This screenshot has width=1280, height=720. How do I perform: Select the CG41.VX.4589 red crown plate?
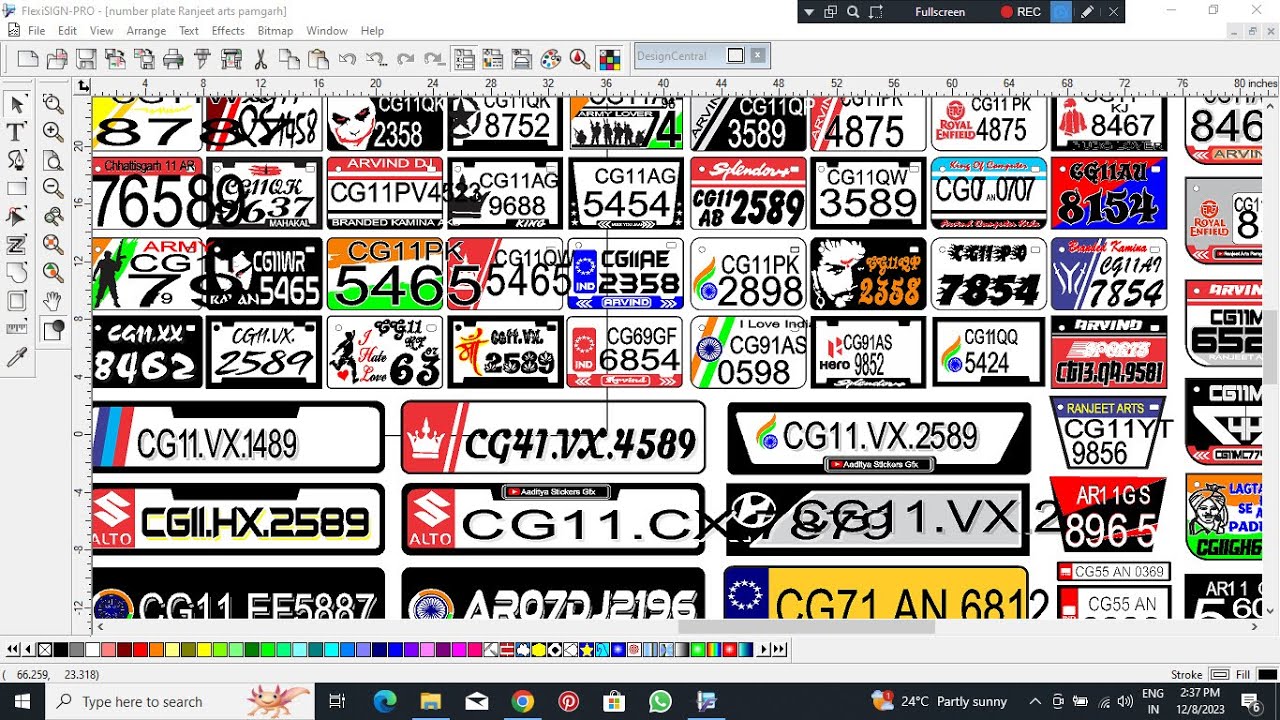[x=553, y=437]
